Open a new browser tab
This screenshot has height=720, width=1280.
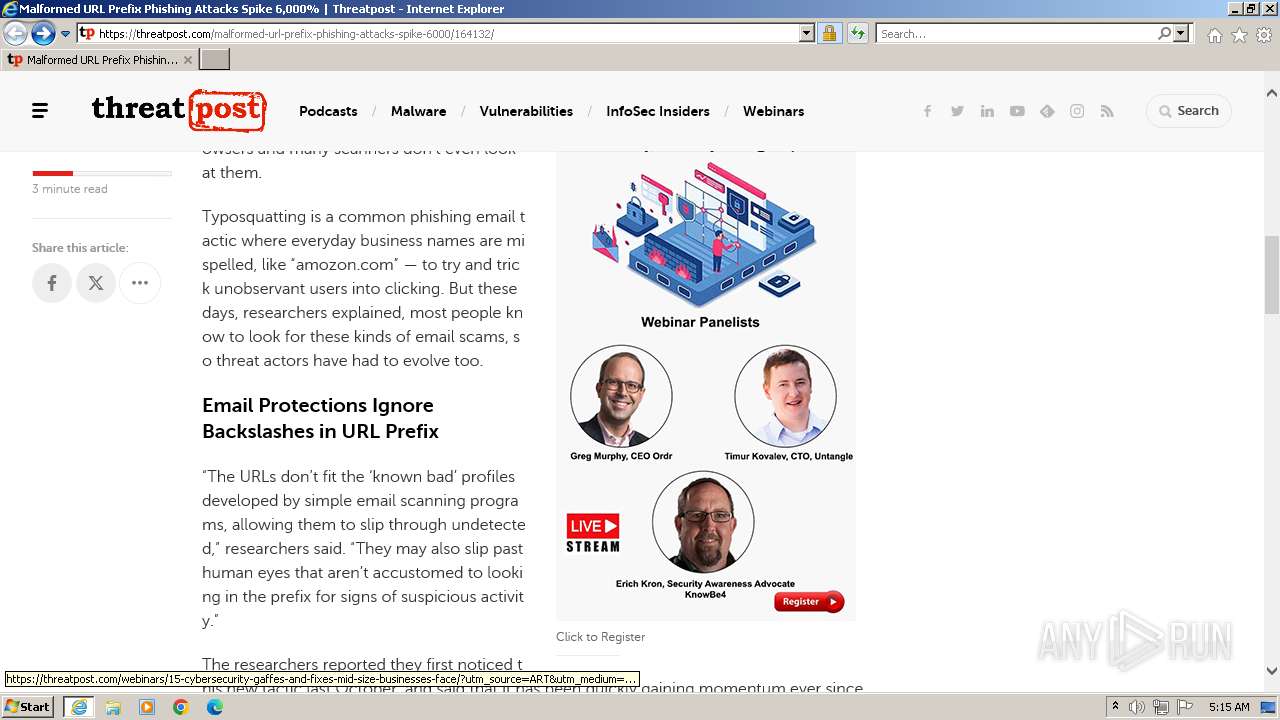tap(215, 60)
